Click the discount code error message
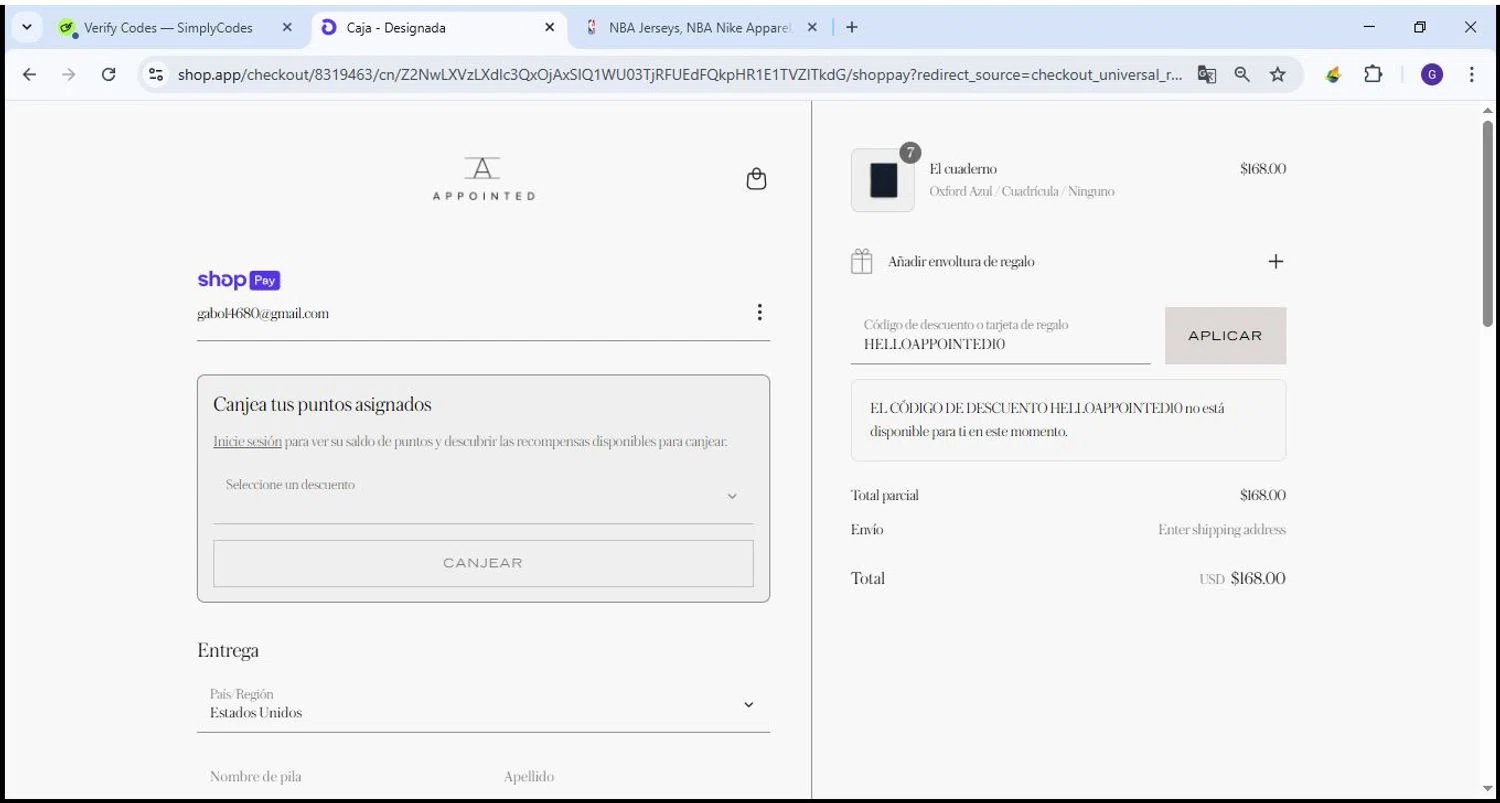1500x803 pixels. pos(1068,420)
